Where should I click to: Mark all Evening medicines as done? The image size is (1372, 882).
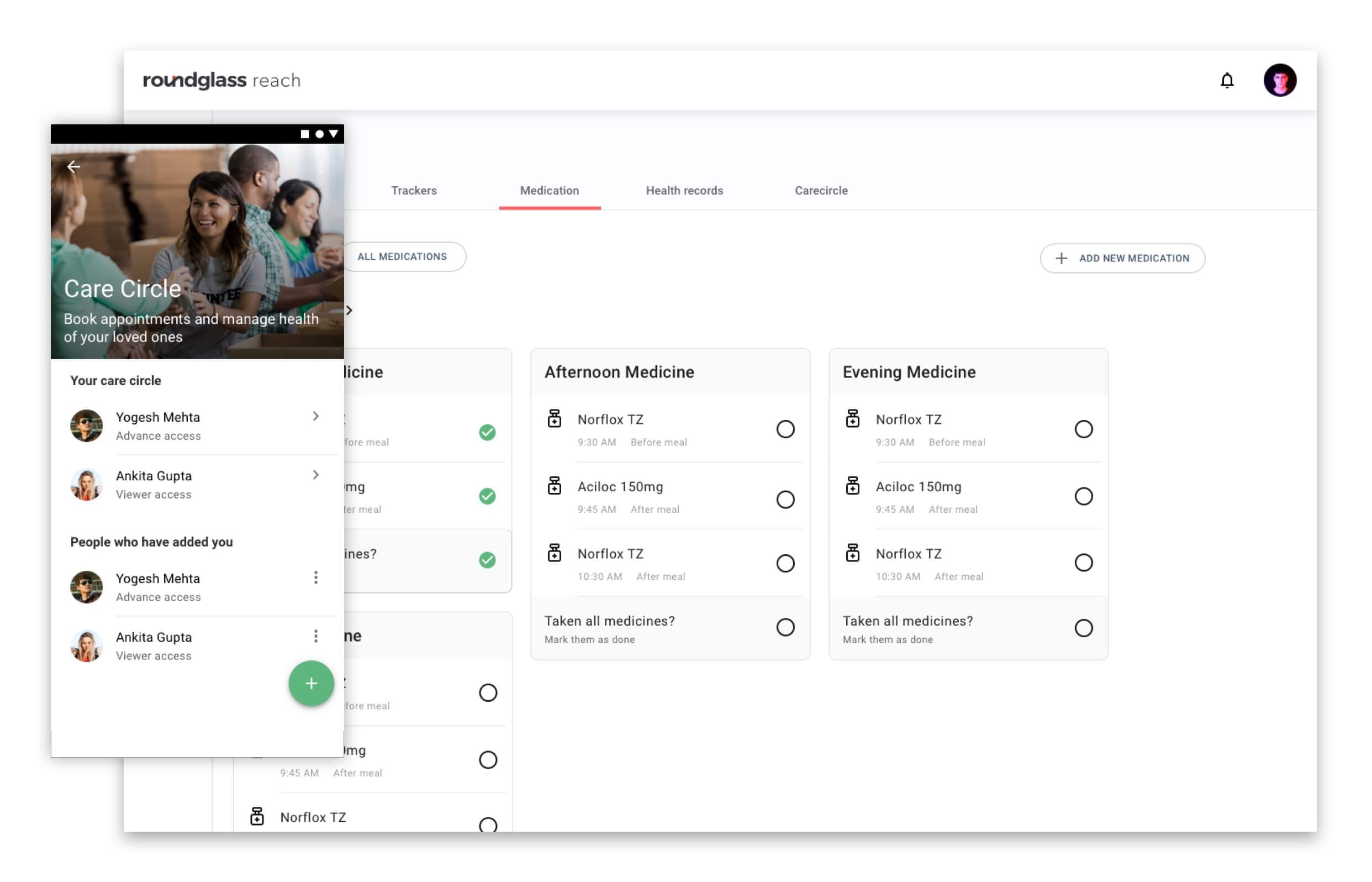point(1083,628)
